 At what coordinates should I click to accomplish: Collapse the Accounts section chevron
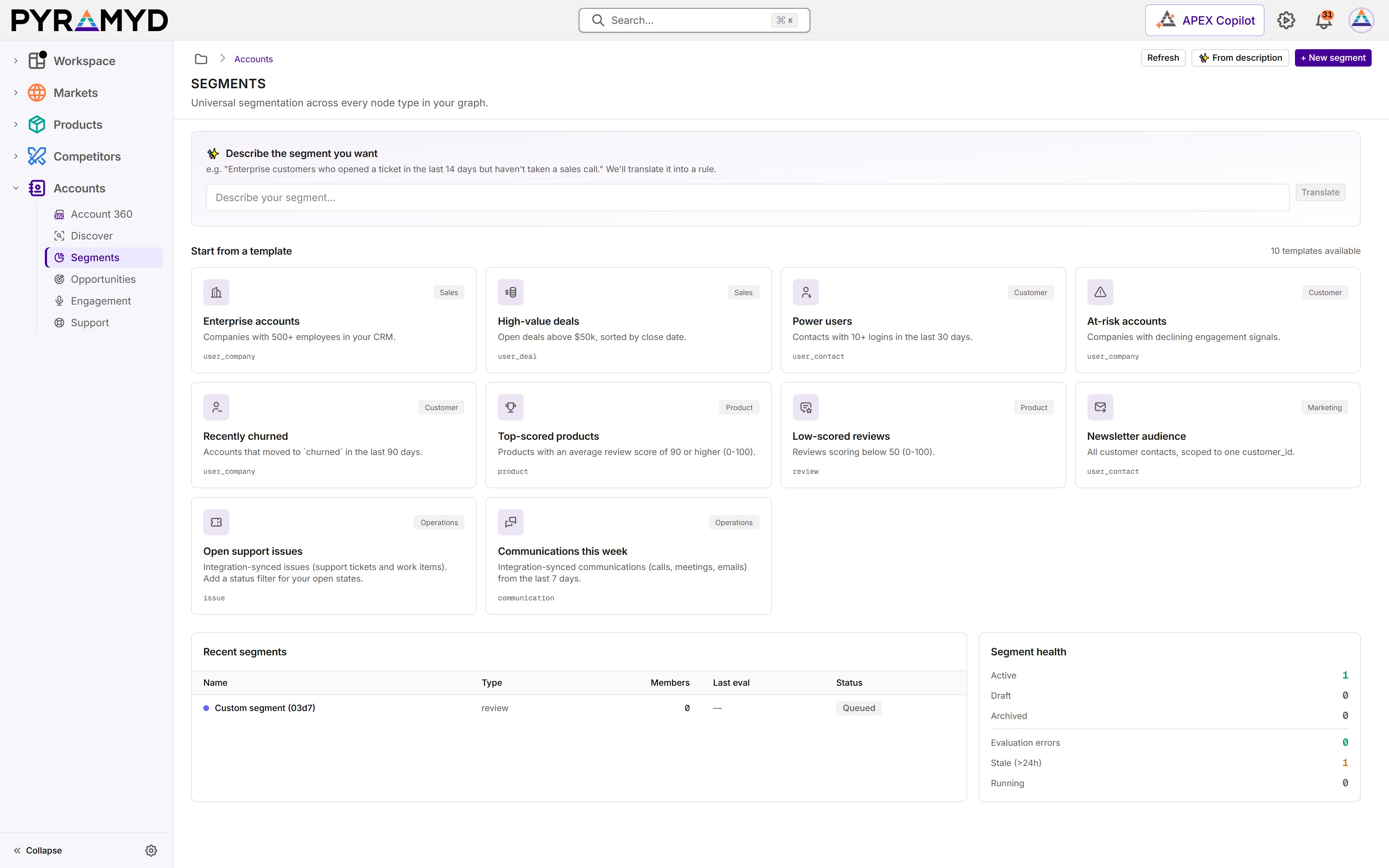click(x=16, y=188)
